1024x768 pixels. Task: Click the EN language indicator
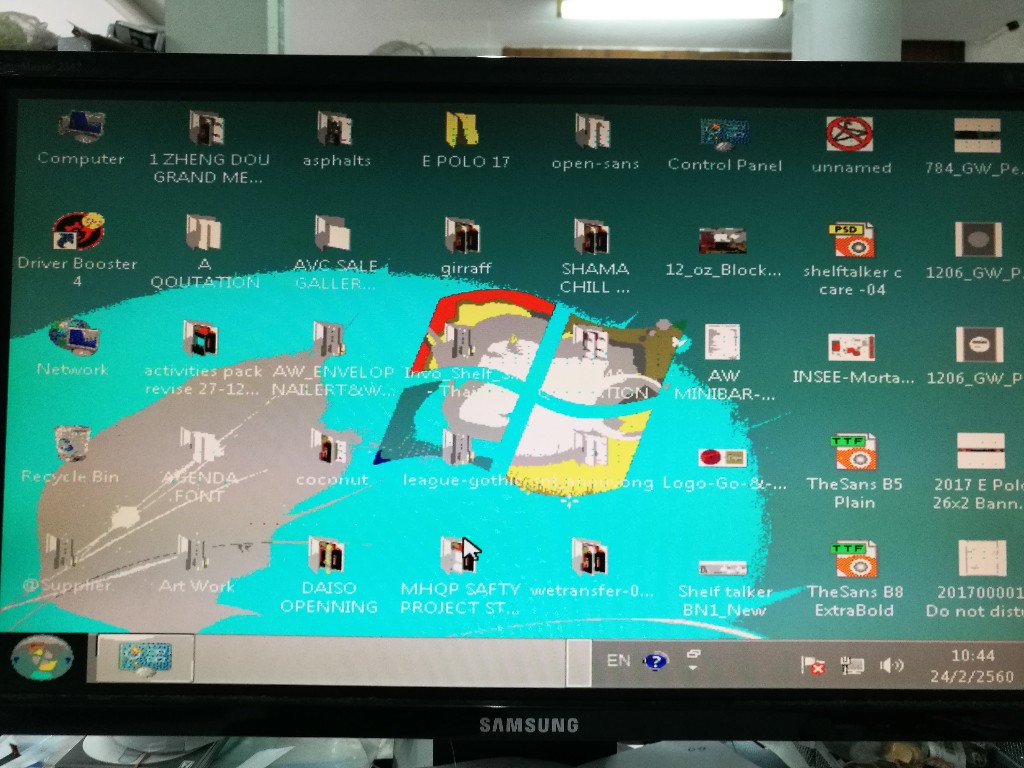tap(618, 661)
